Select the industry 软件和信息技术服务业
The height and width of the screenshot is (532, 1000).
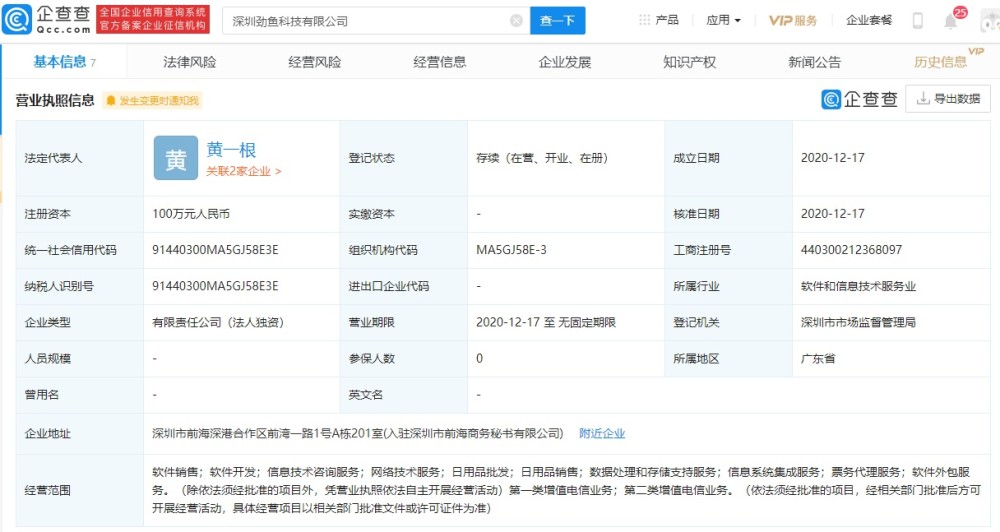click(858, 286)
